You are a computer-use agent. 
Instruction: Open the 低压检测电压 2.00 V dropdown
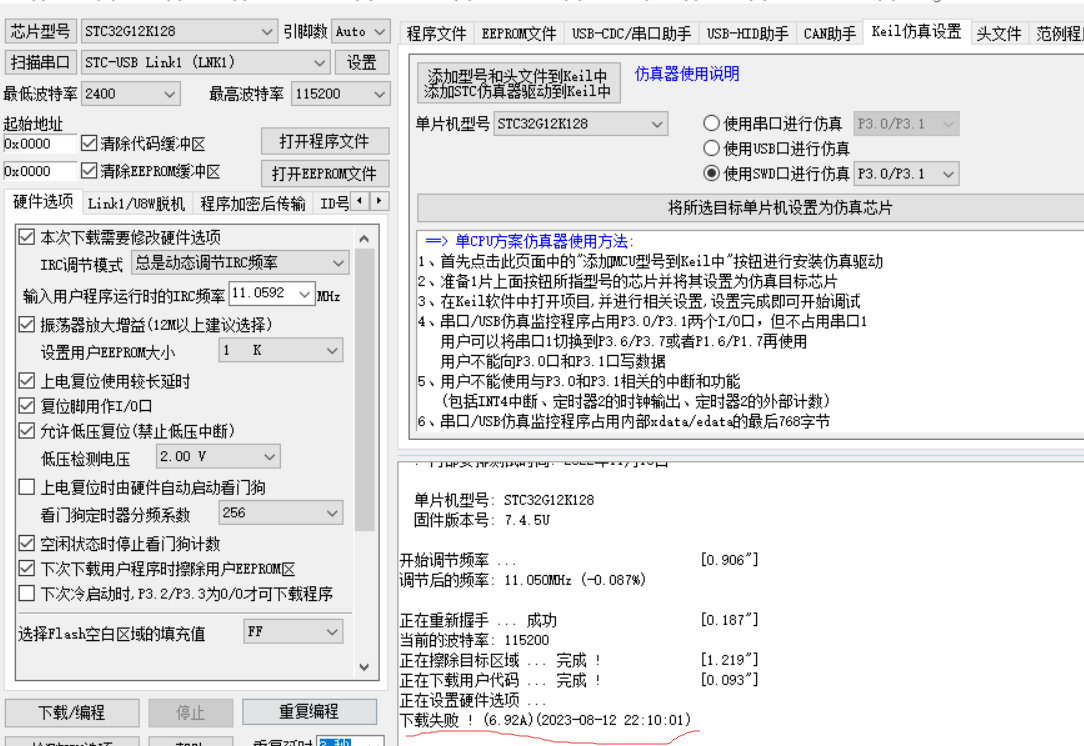[x=218, y=456]
